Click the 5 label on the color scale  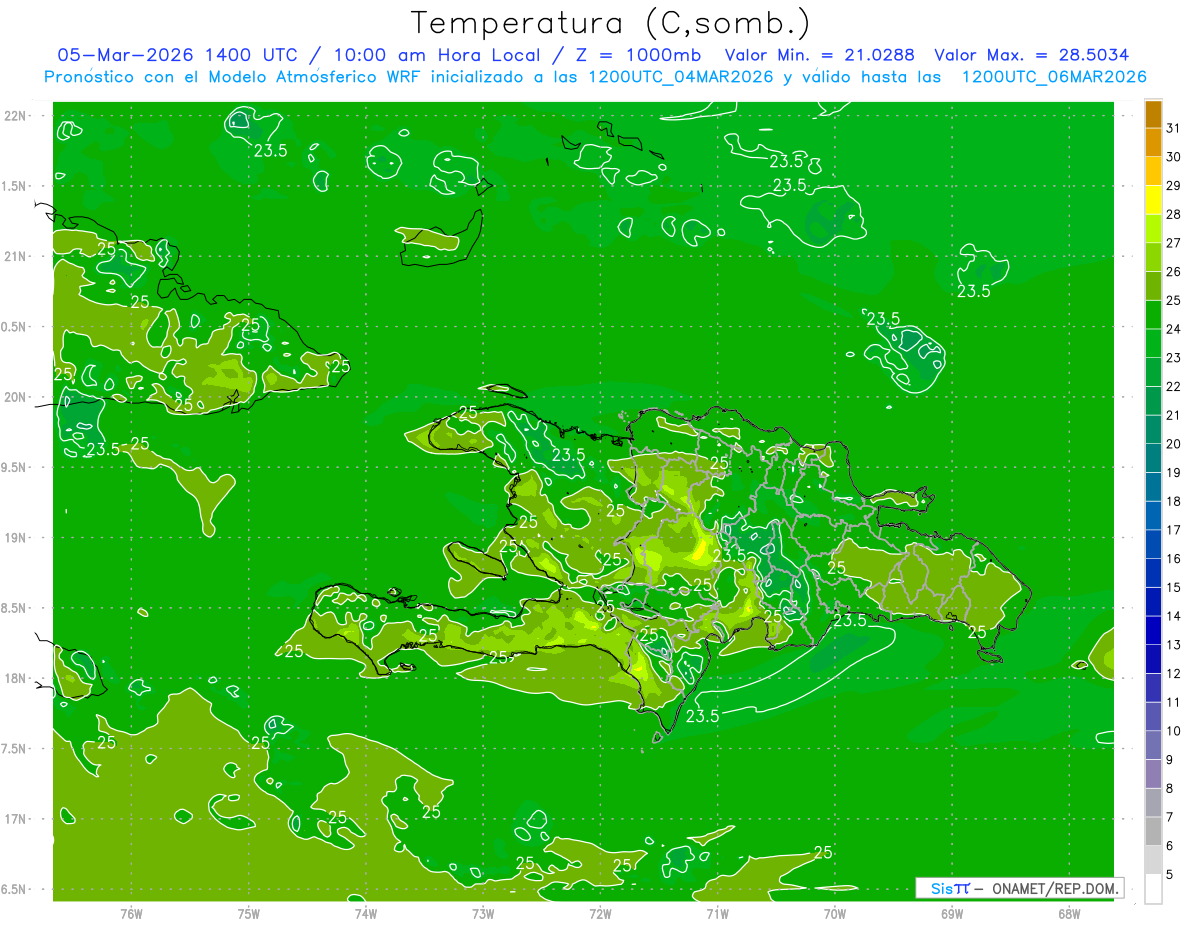point(1170,874)
